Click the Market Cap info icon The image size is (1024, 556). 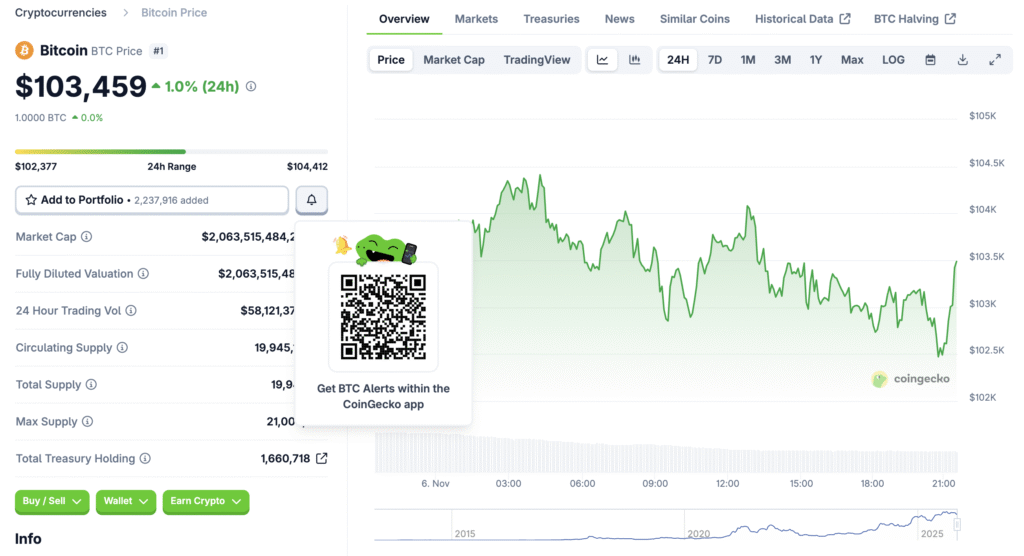87,237
